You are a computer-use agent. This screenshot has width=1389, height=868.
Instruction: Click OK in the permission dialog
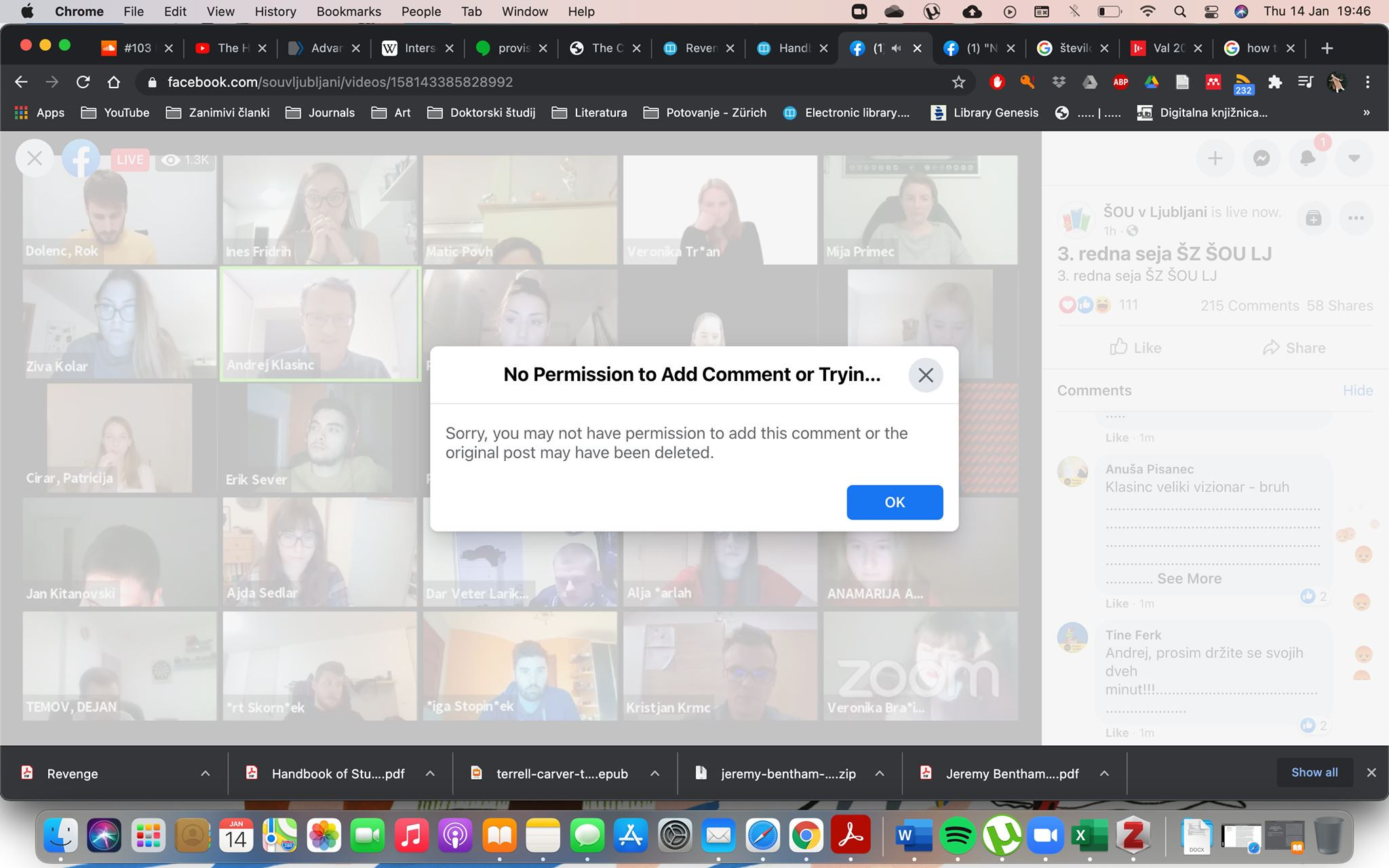[894, 502]
